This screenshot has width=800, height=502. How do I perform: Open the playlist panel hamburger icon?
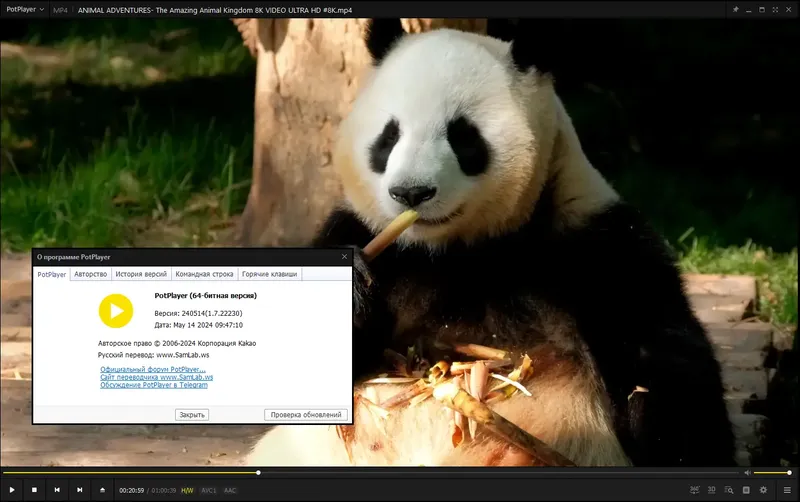pos(787,490)
